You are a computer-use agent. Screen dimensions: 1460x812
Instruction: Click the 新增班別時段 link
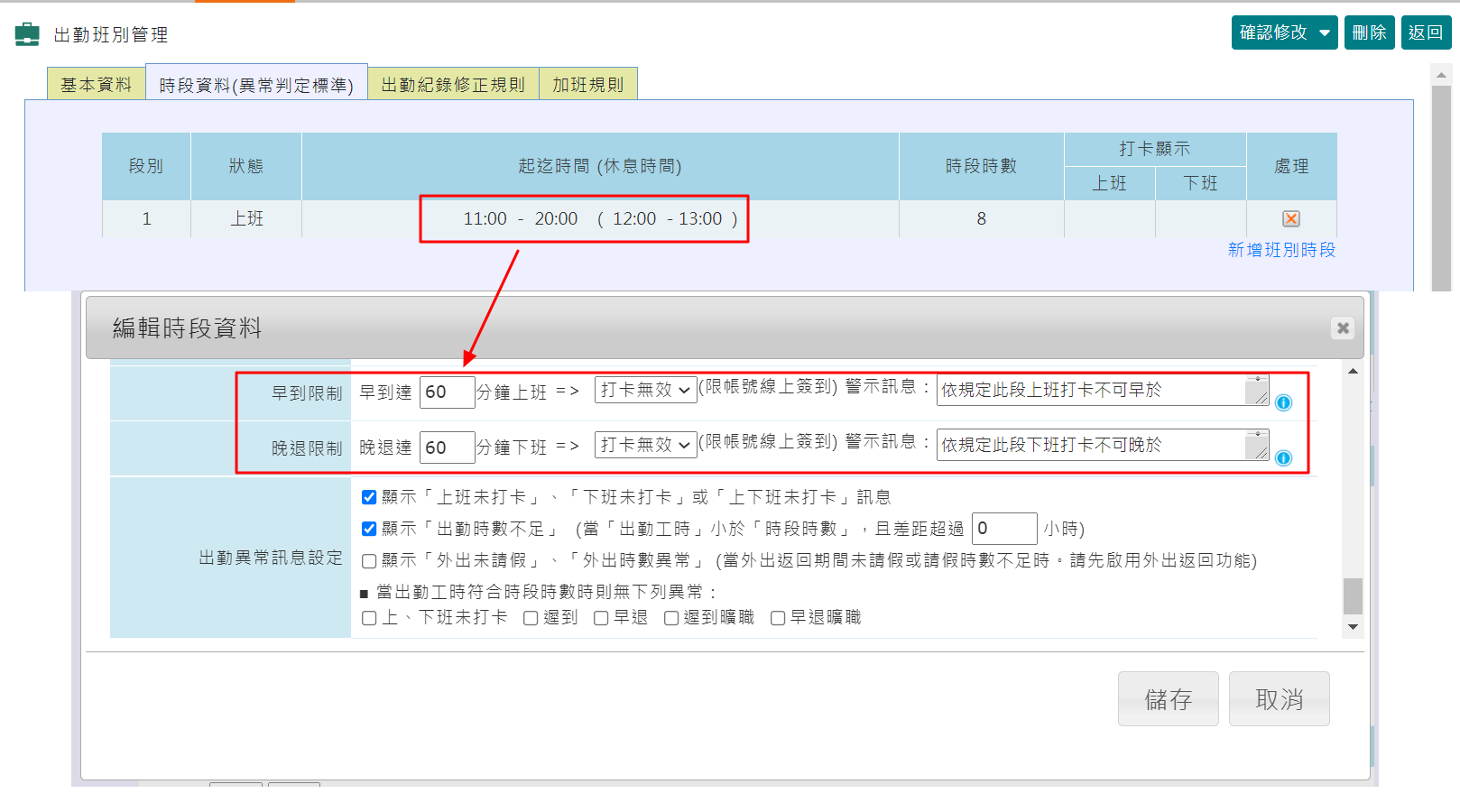coord(1283,250)
